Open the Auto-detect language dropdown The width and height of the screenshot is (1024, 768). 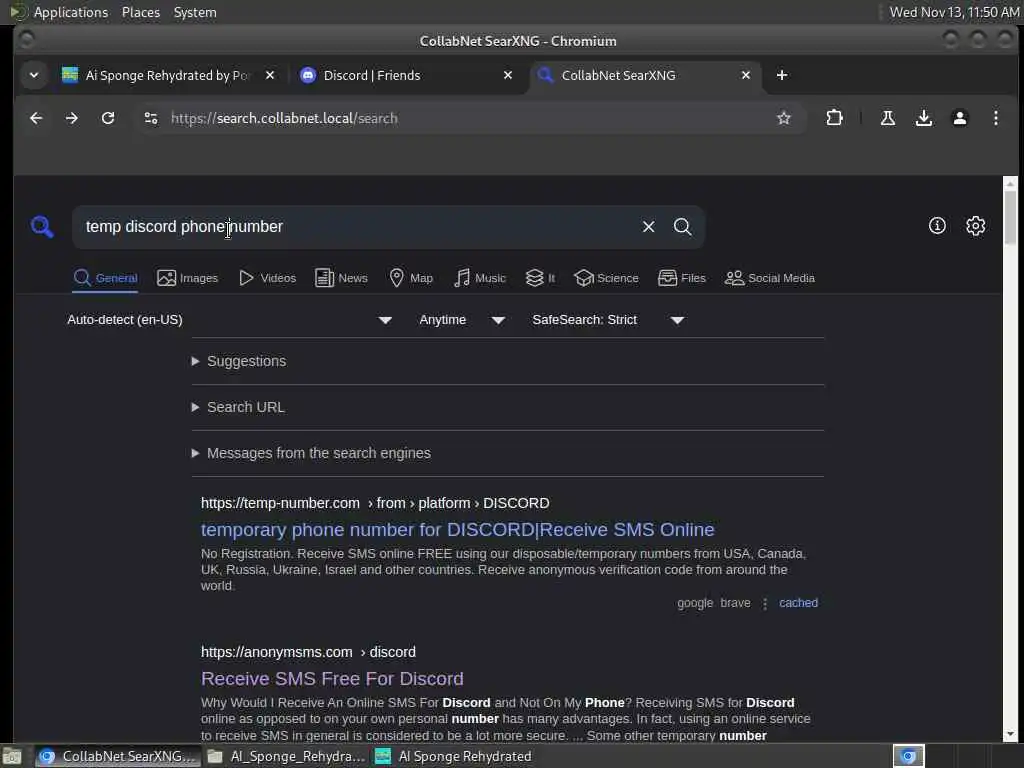point(229,320)
